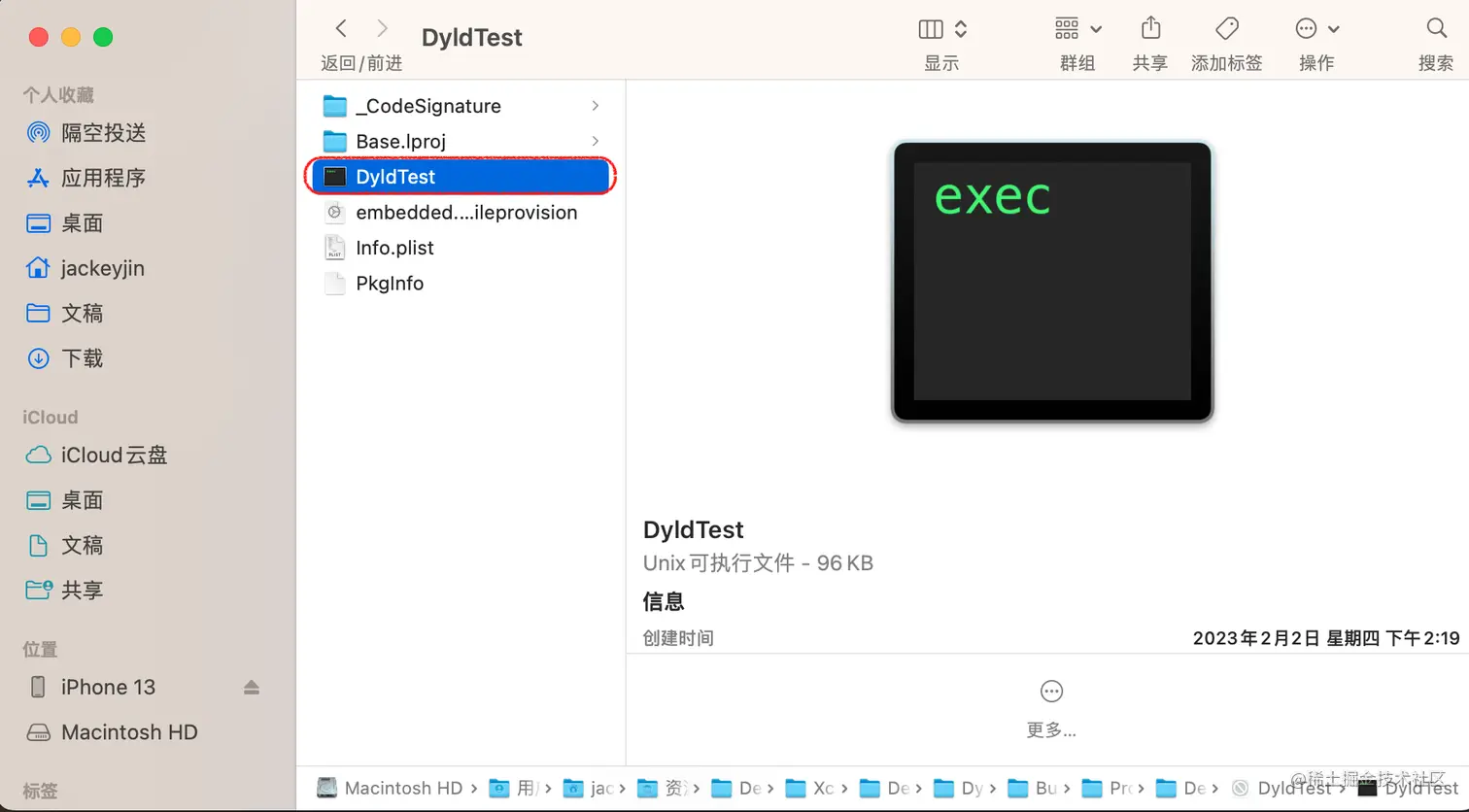
Task: Select 文稿 under the iCloud section
Action: pos(64,545)
